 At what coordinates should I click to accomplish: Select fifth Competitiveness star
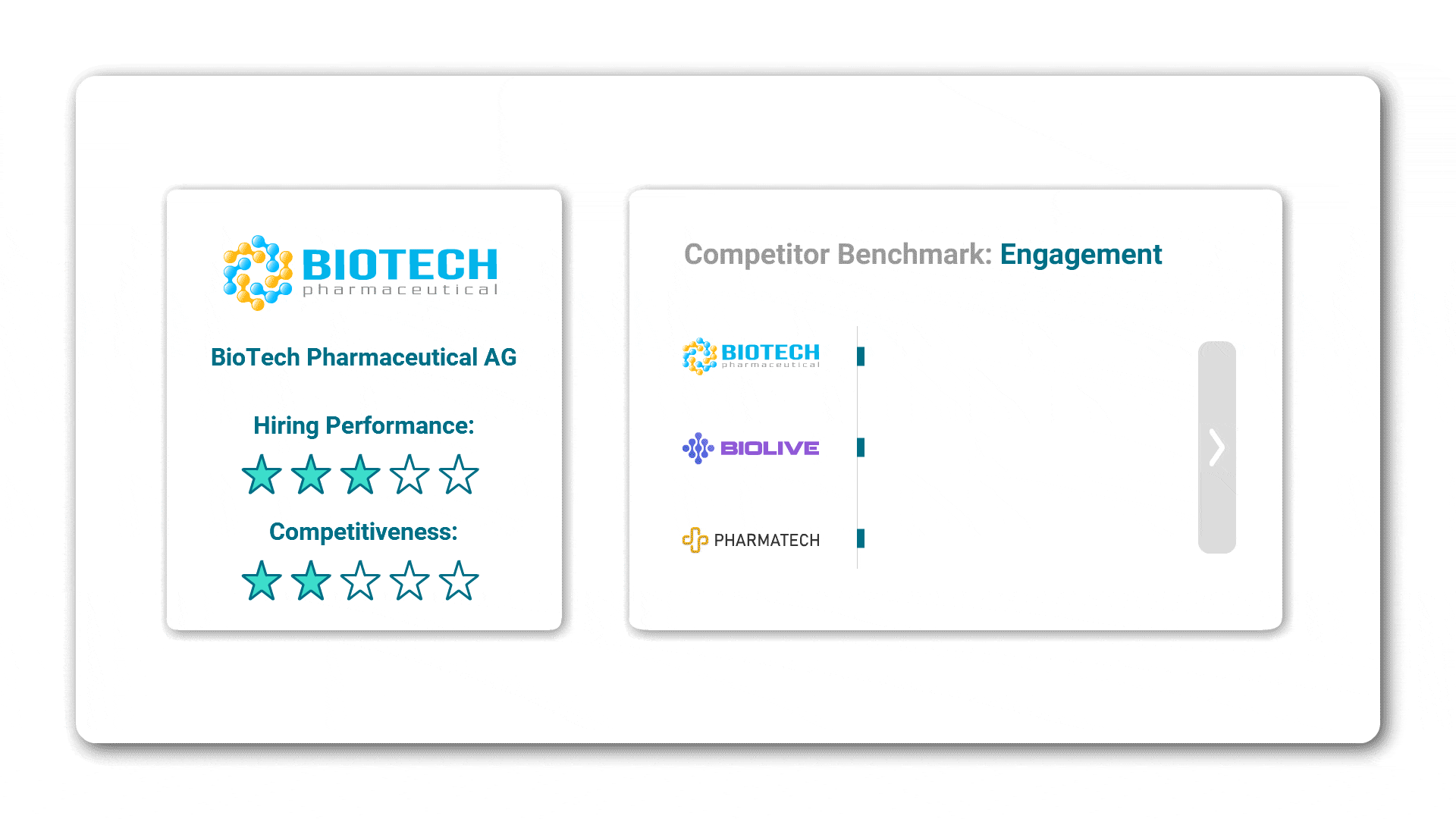(459, 581)
